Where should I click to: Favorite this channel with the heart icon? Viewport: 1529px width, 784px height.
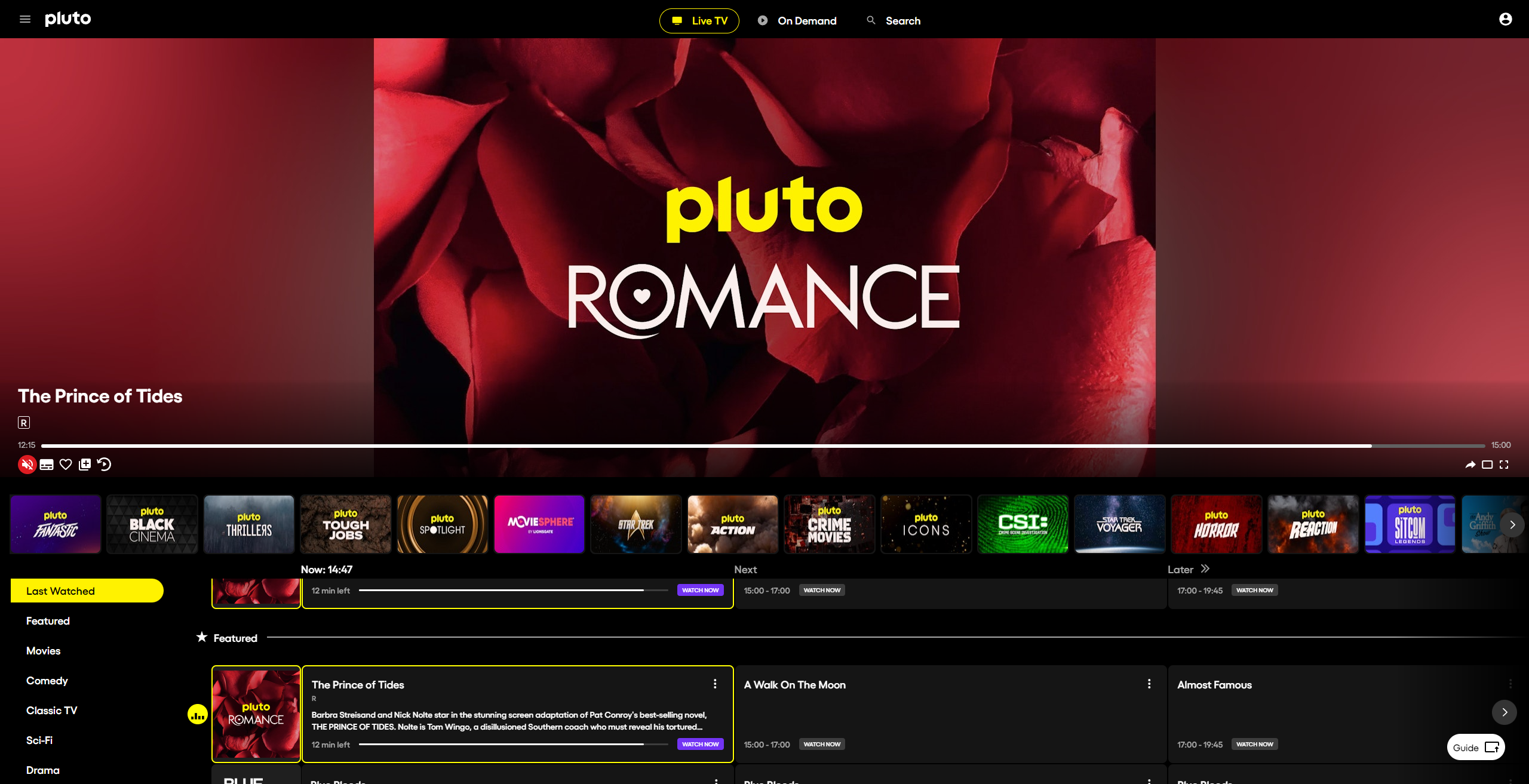[66, 465]
